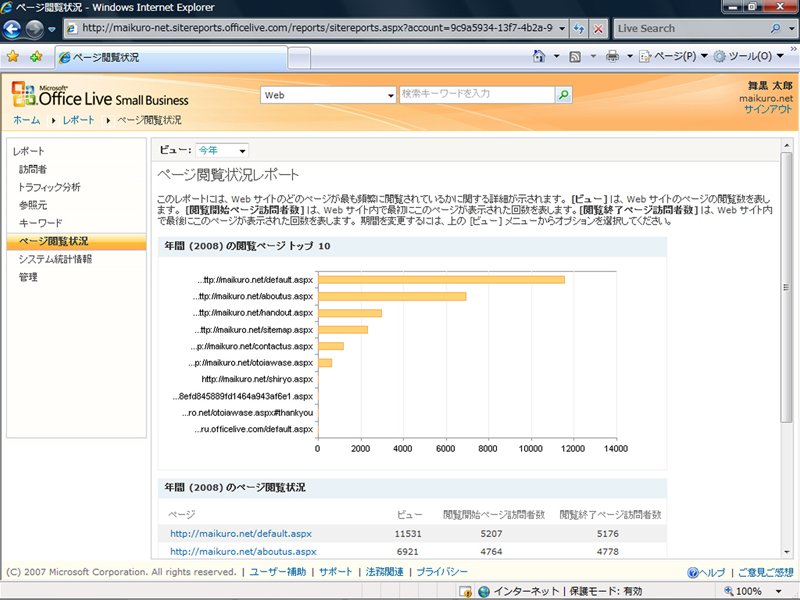This screenshot has height=600, width=800.
Task: Click the RSS feeds icon
Action: (x=575, y=57)
